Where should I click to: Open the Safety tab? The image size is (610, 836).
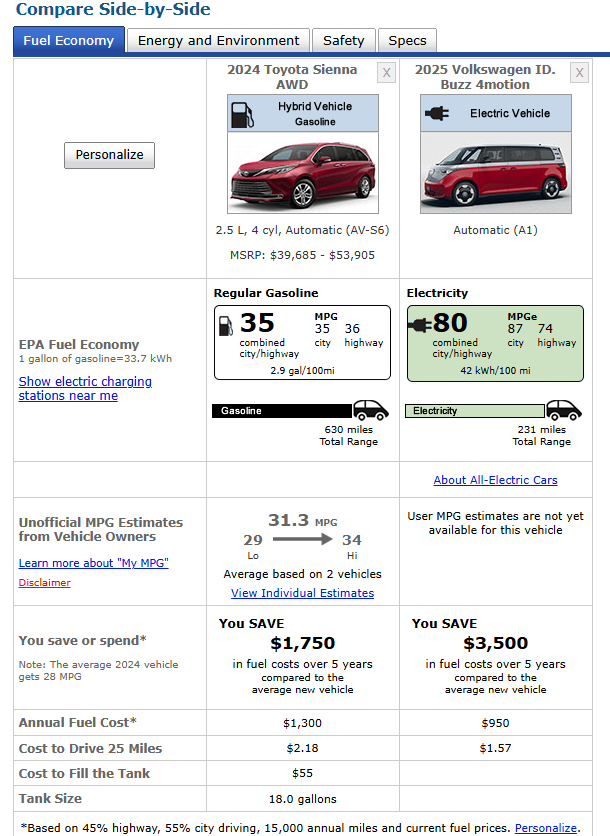click(343, 41)
